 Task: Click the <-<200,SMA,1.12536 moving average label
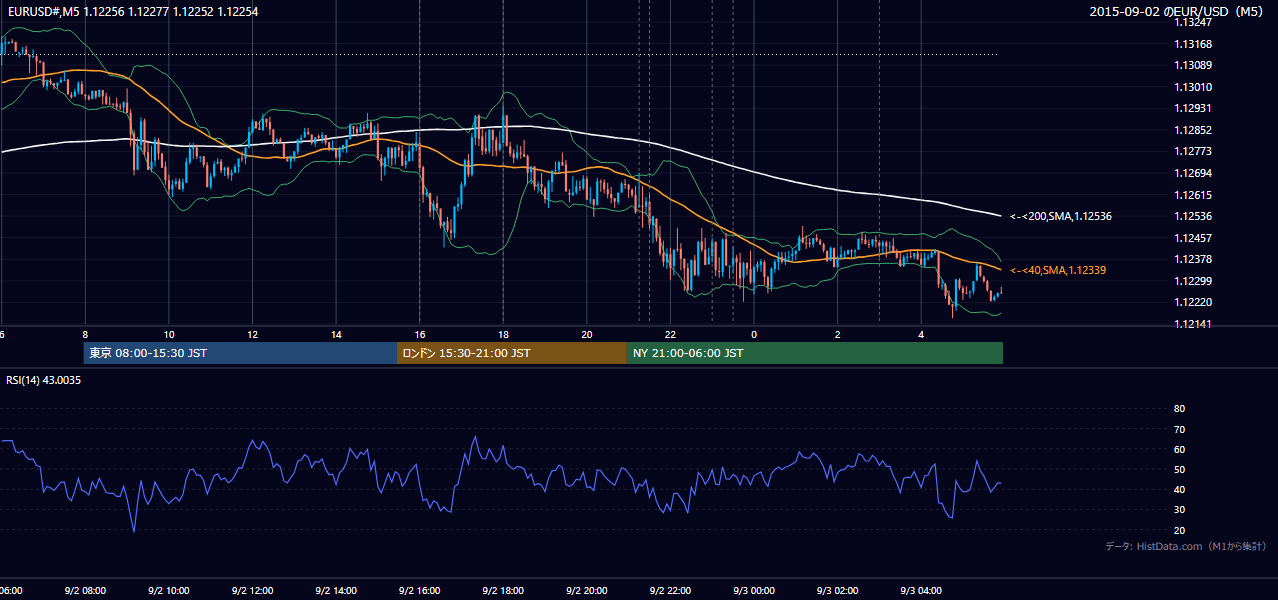[x=1061, y=216]
